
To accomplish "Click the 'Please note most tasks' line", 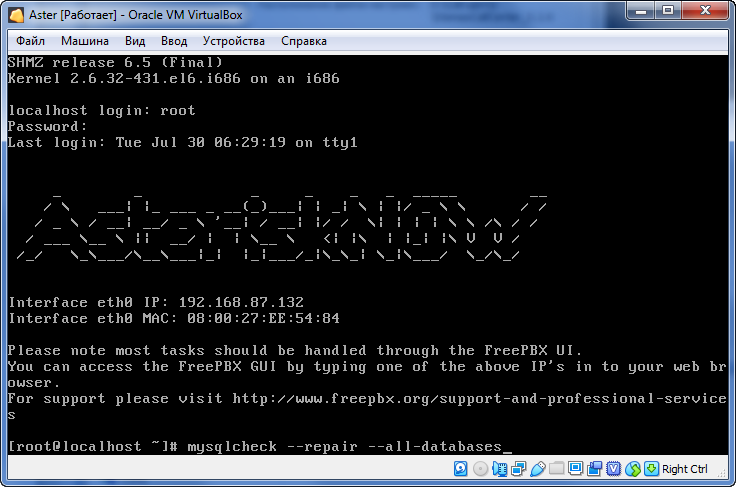I will [x=295, y=351].
